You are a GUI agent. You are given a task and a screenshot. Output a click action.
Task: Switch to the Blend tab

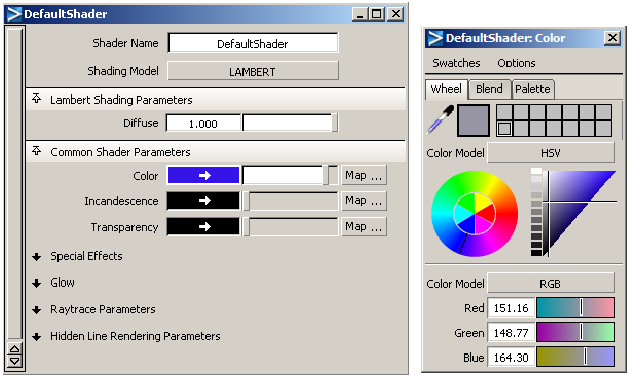pyautogui.click(x=489, y=89)
